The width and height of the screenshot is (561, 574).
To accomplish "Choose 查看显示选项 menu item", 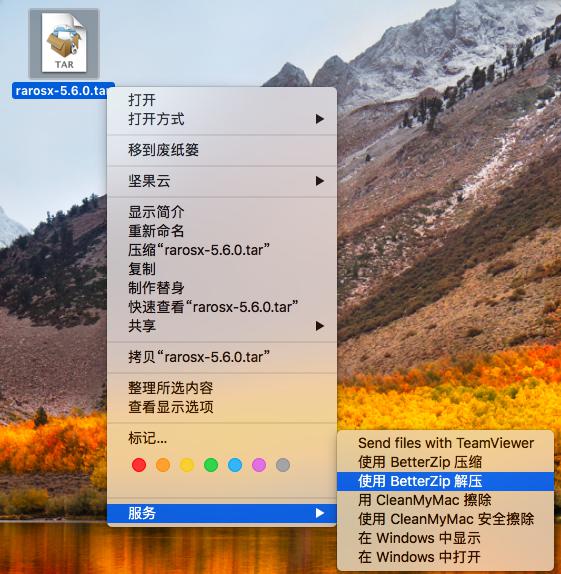I will [222, 407].
